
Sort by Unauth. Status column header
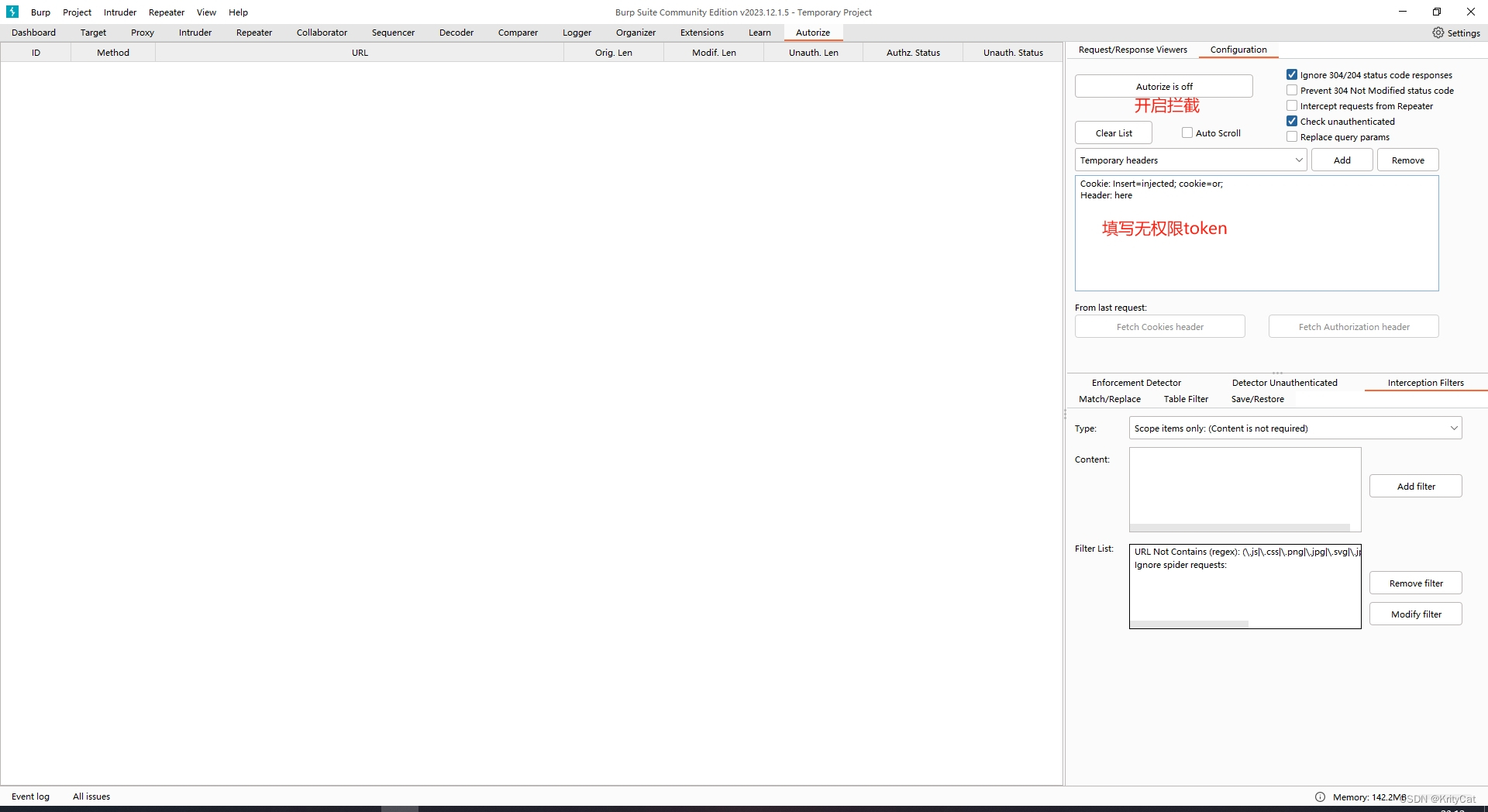[x=1013, y=53]
